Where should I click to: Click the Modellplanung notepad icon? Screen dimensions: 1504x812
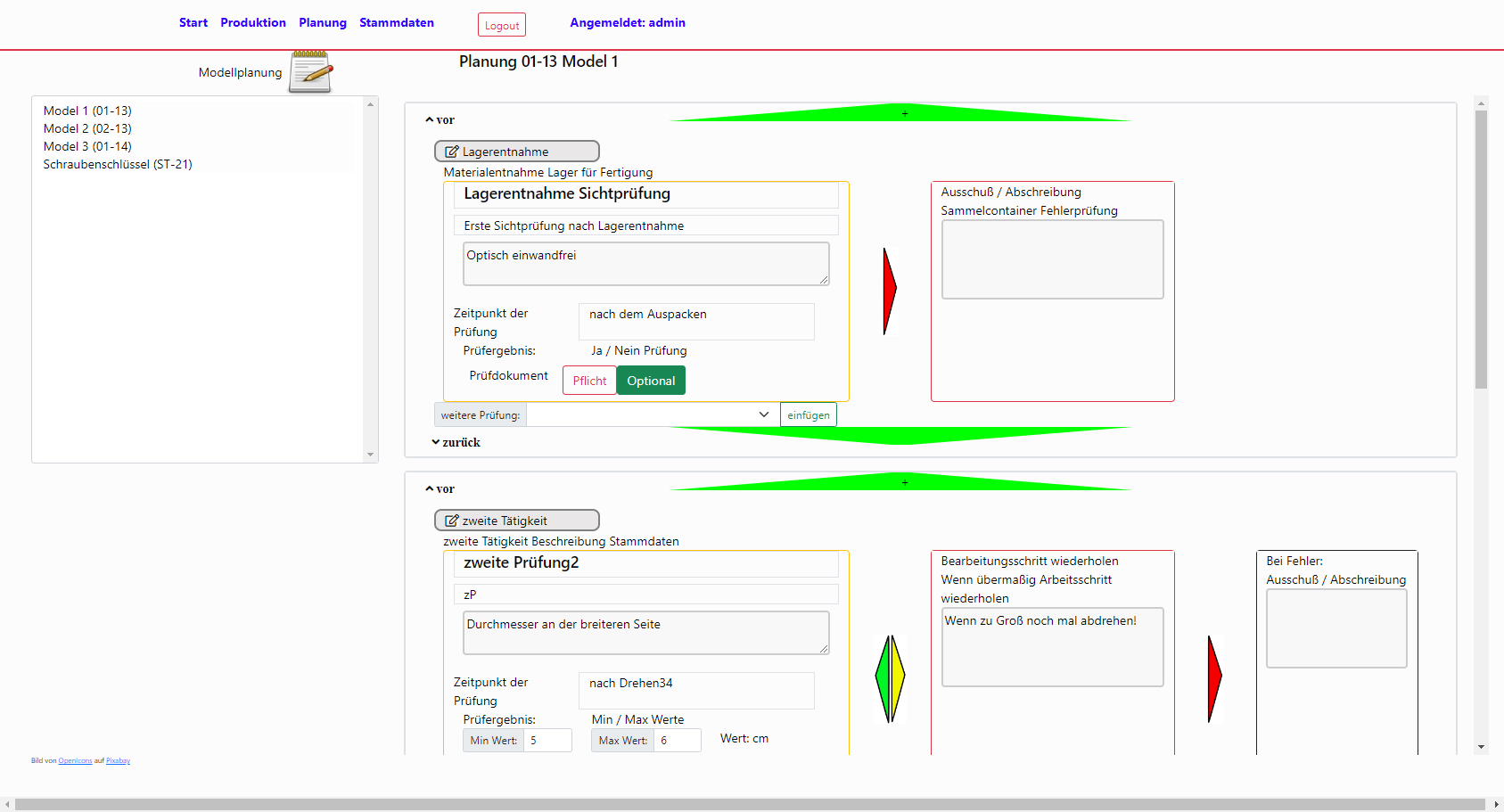(x=310, y=72)
